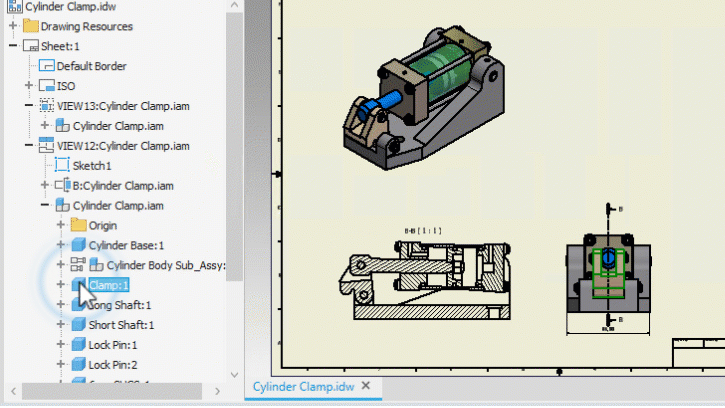Viewport: 725px width, 408px height.
Task: Select Short Shaft:1 in browser
Action: pos(121,325)
